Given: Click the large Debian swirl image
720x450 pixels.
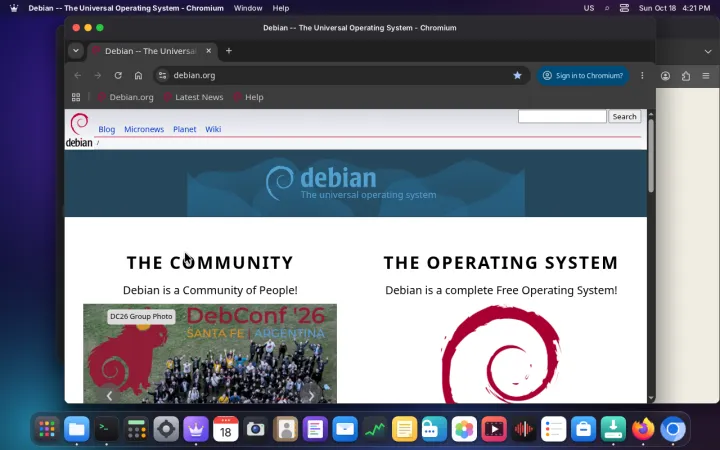Looking at the screenshot, I should point(501,354).
